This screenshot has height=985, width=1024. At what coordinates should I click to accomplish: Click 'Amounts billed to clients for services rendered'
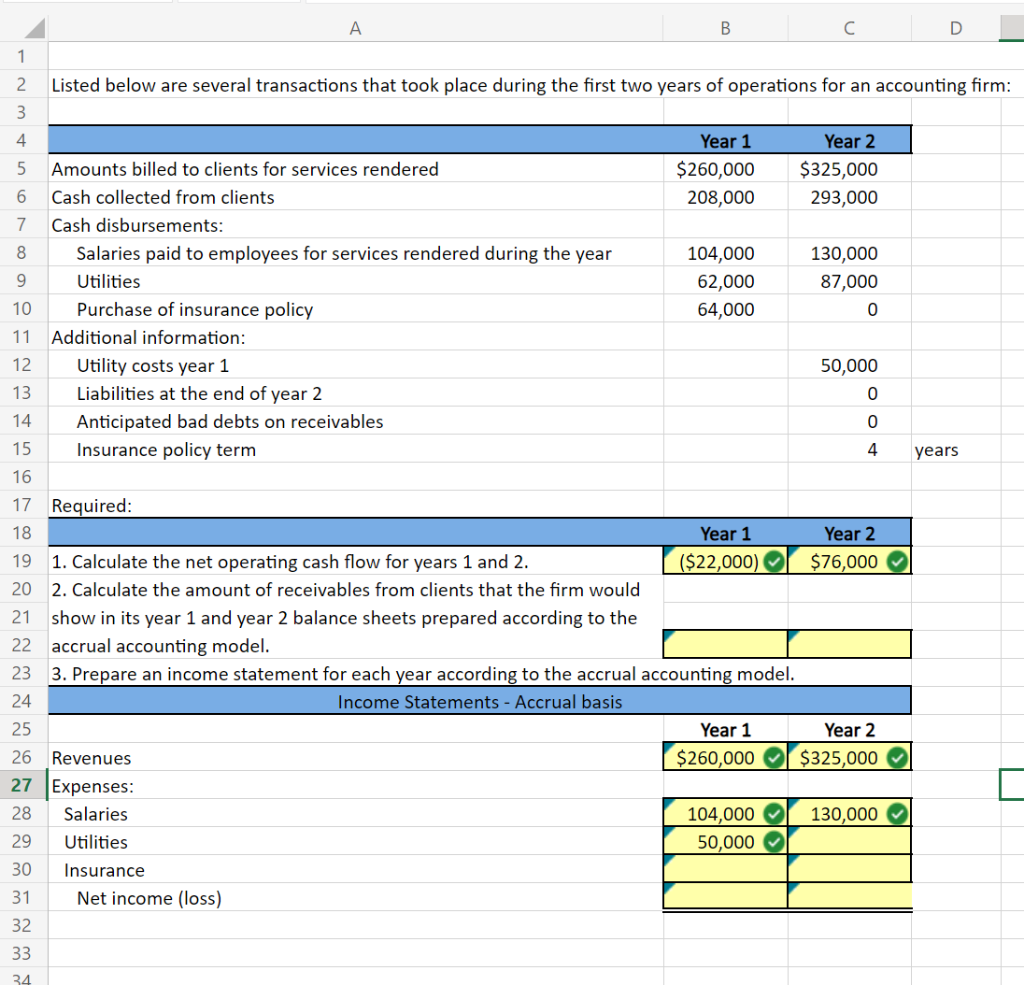tap(245, 169)
